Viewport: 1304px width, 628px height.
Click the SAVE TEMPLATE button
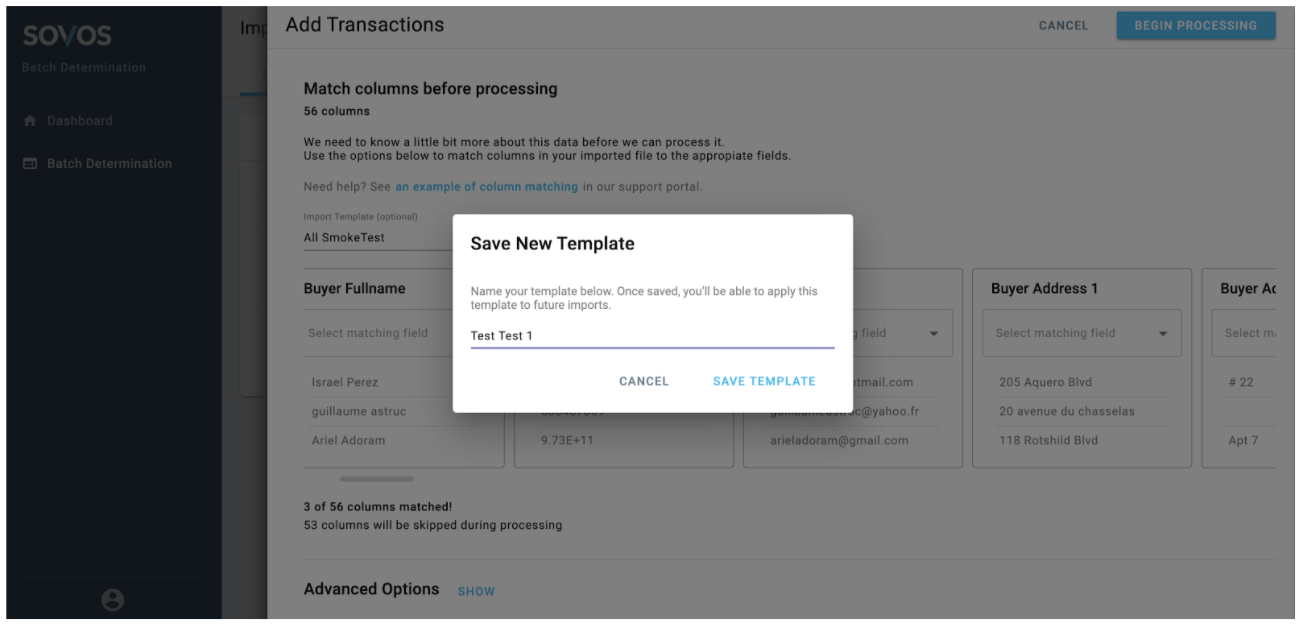pos(764,381)
